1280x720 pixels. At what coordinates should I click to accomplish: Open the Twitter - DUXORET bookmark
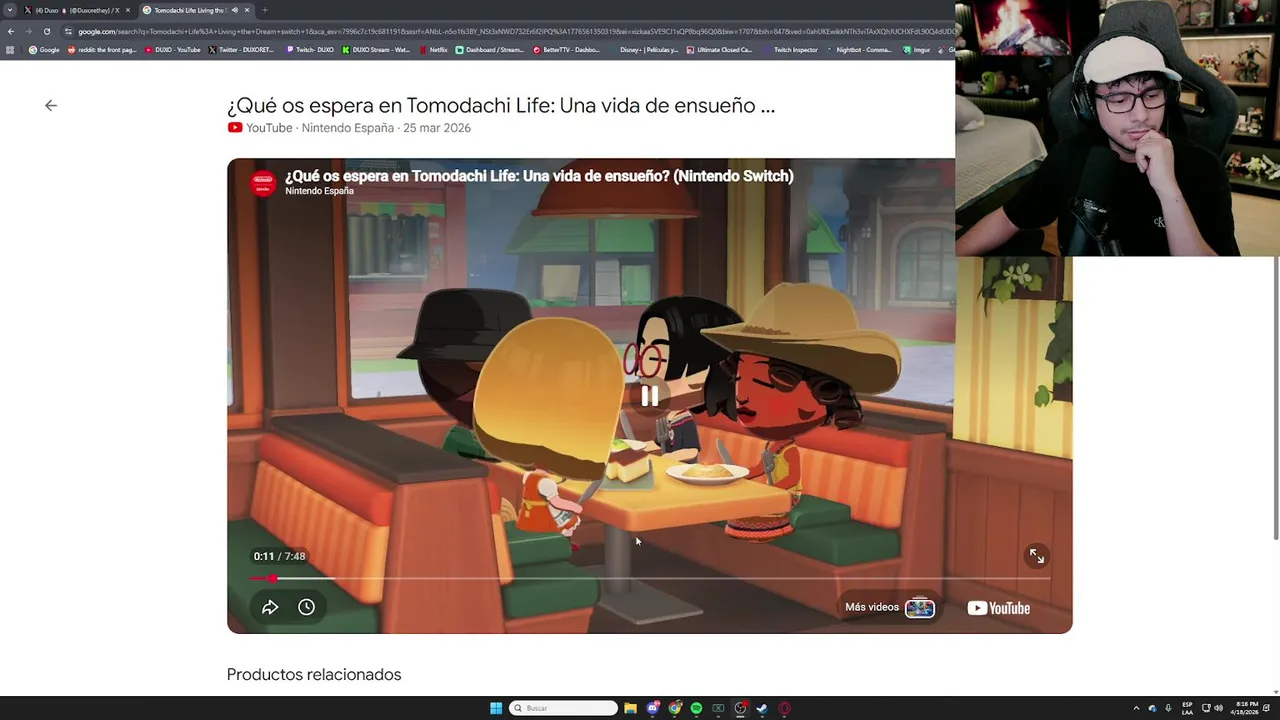(x=241, y=50)
